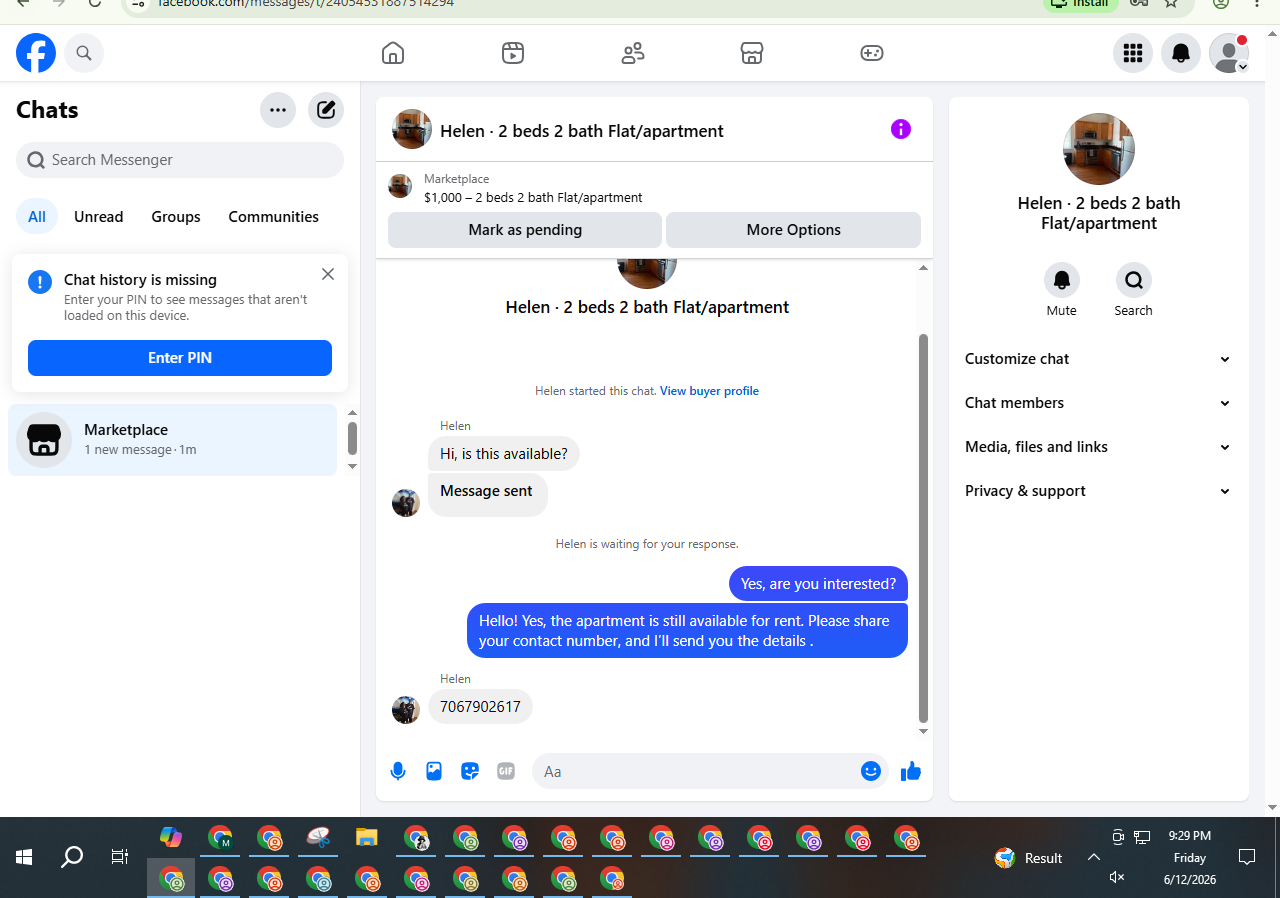Viewport: 1280px width, 898px height.
Task: Record a voice clip with microphone icon
Action: coord(398,771)
